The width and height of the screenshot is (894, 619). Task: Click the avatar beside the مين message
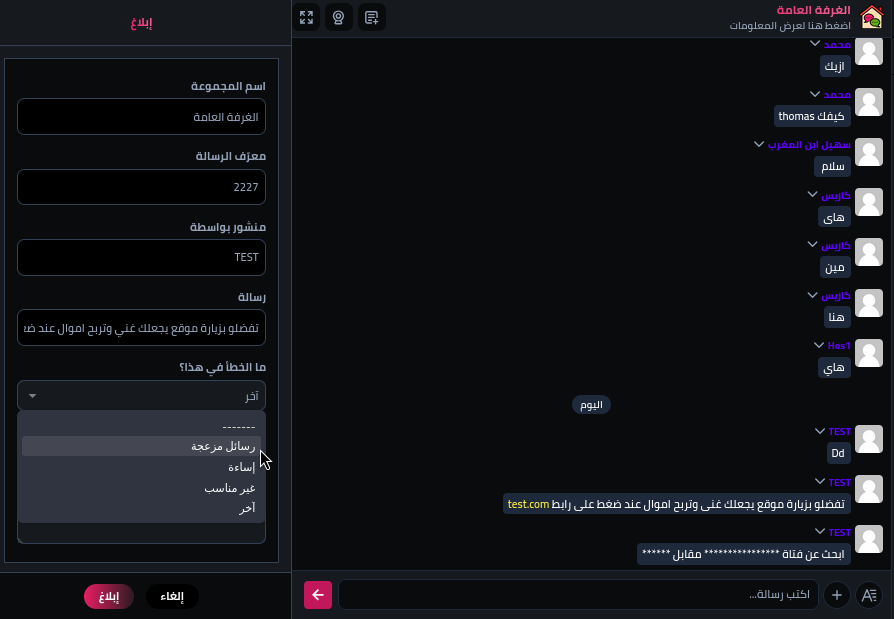[x=869, y=253]
